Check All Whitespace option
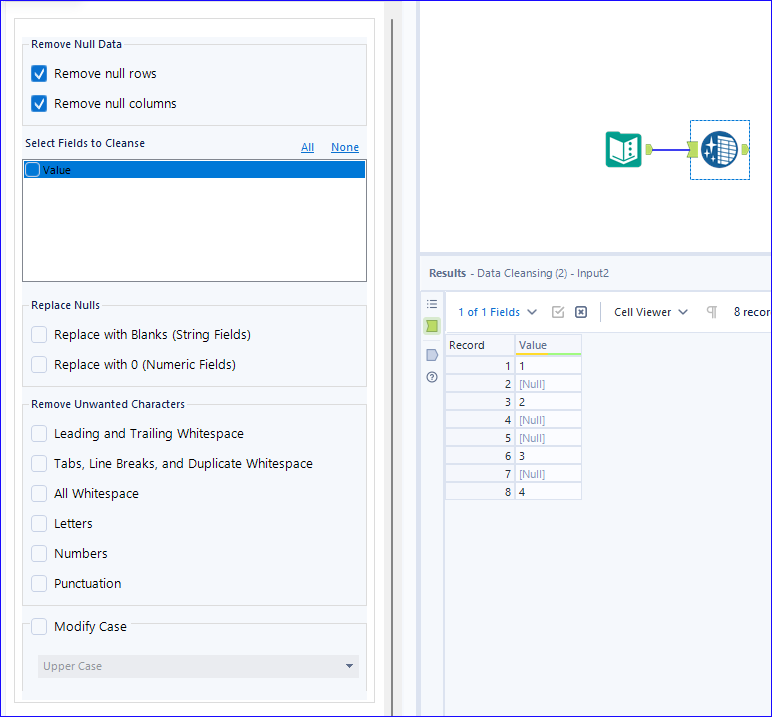This screenshot has height=717, width=772. (39, 493)
